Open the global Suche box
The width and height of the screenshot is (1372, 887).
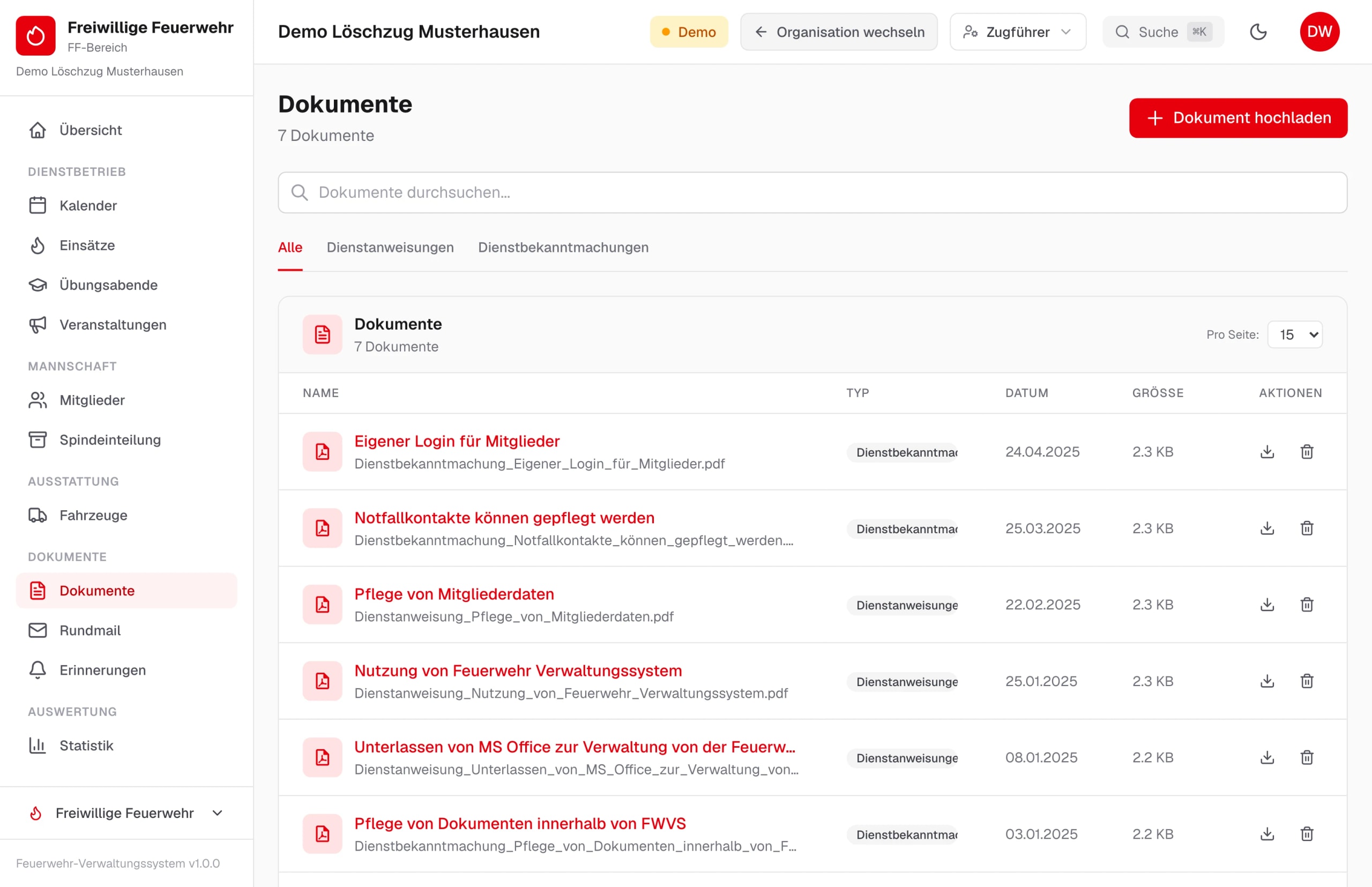click(x=1163, y=32)
